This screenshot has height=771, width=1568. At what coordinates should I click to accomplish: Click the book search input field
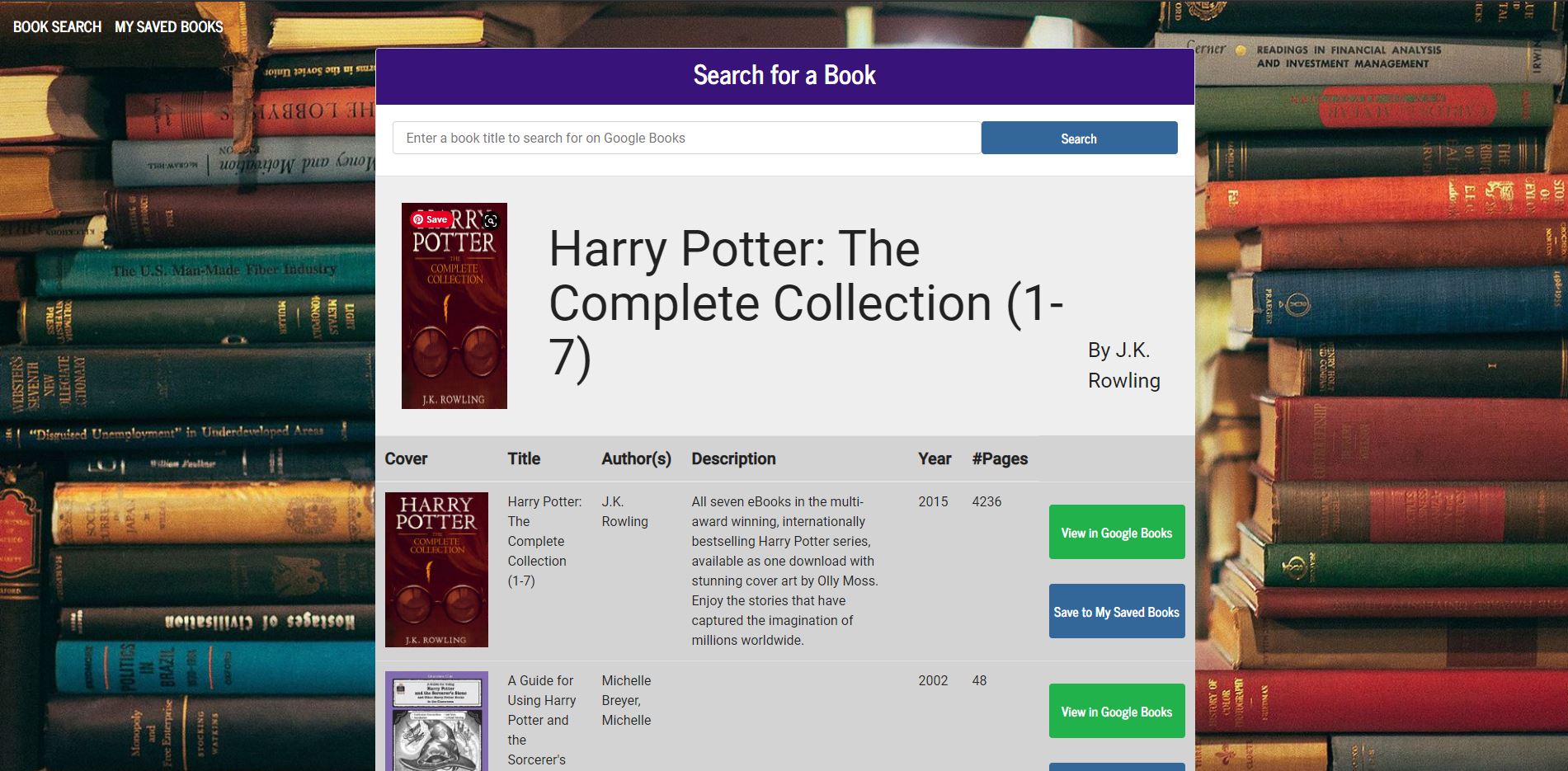[685, 138]
